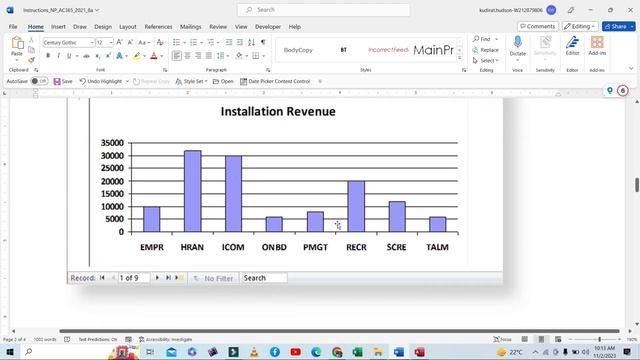Activate the Format Painter brush
The height and width of the screenshot is (360, 640).
pyautogui.click(x=31, y=60)
